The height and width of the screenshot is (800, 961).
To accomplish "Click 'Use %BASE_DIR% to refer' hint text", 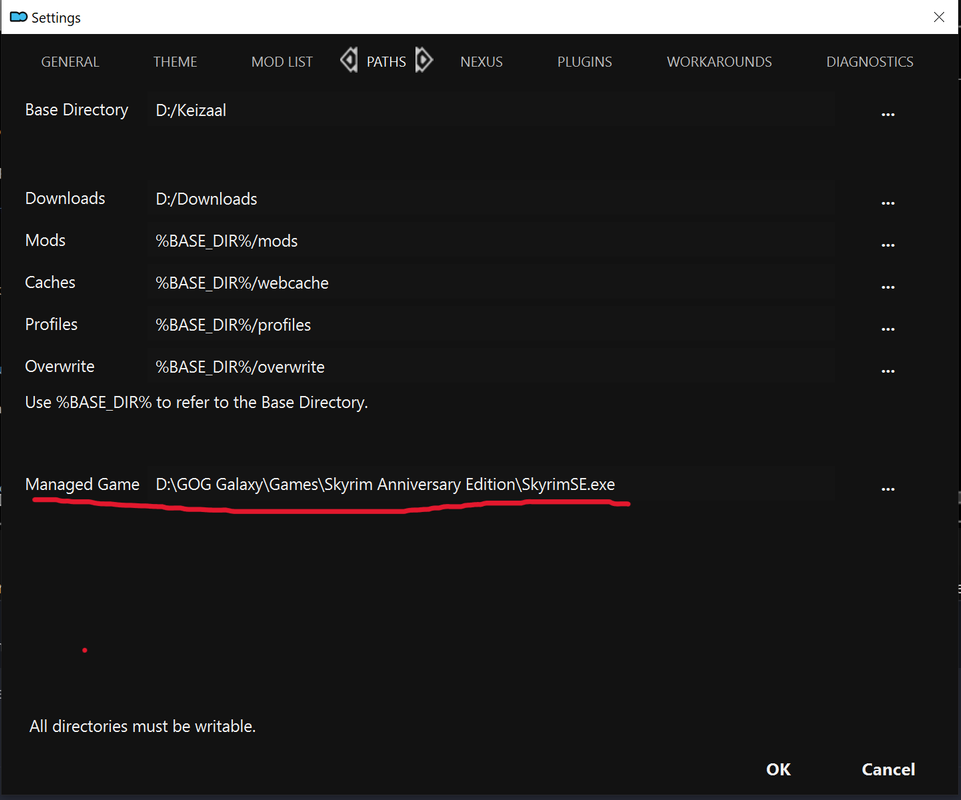I will [x=196, y=402].
